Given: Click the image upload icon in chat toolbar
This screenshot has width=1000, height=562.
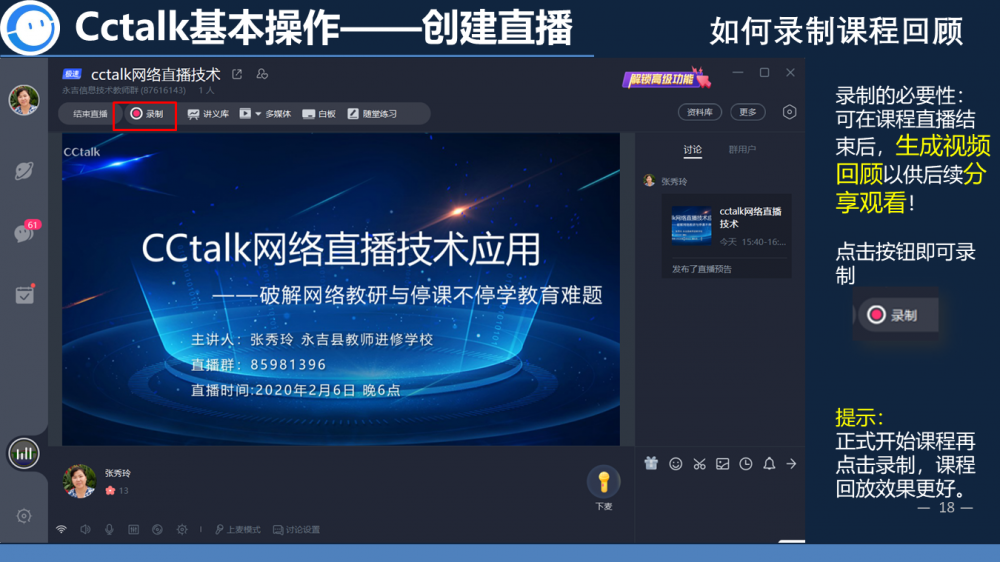Looking at the screenshot, I should (x=723, y=464).
